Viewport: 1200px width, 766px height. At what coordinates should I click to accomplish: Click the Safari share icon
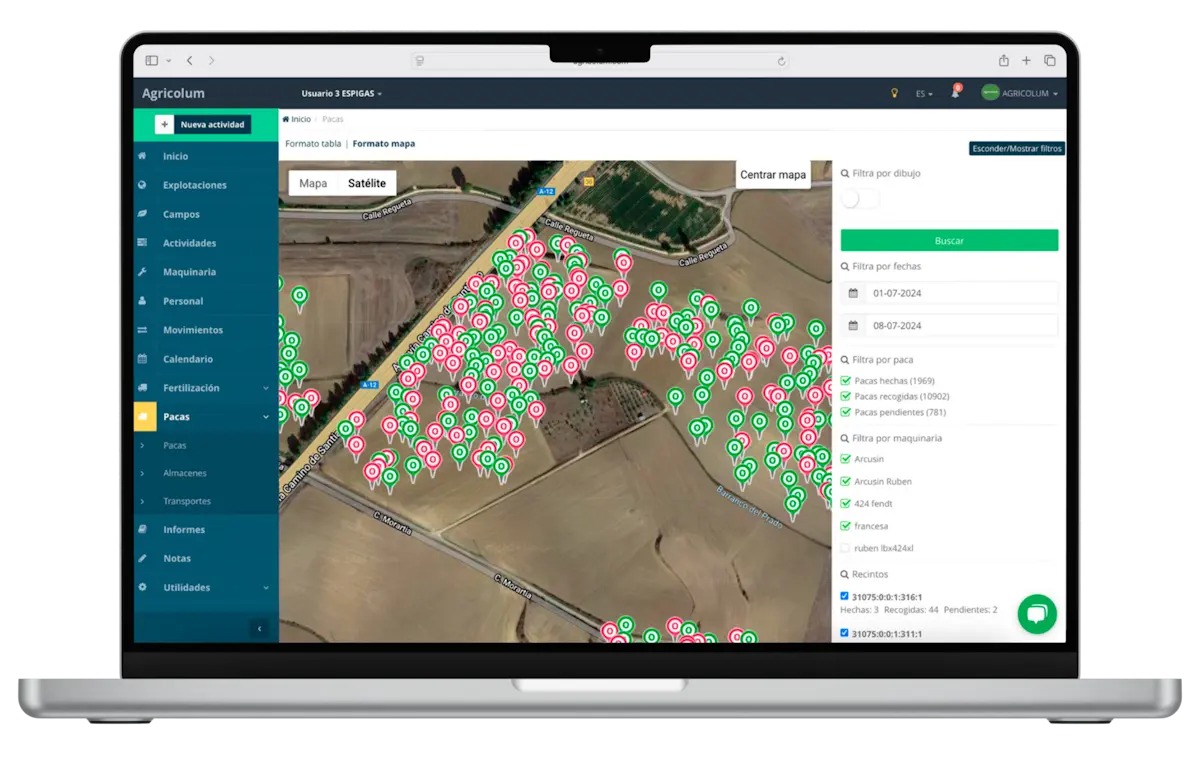1003,61
